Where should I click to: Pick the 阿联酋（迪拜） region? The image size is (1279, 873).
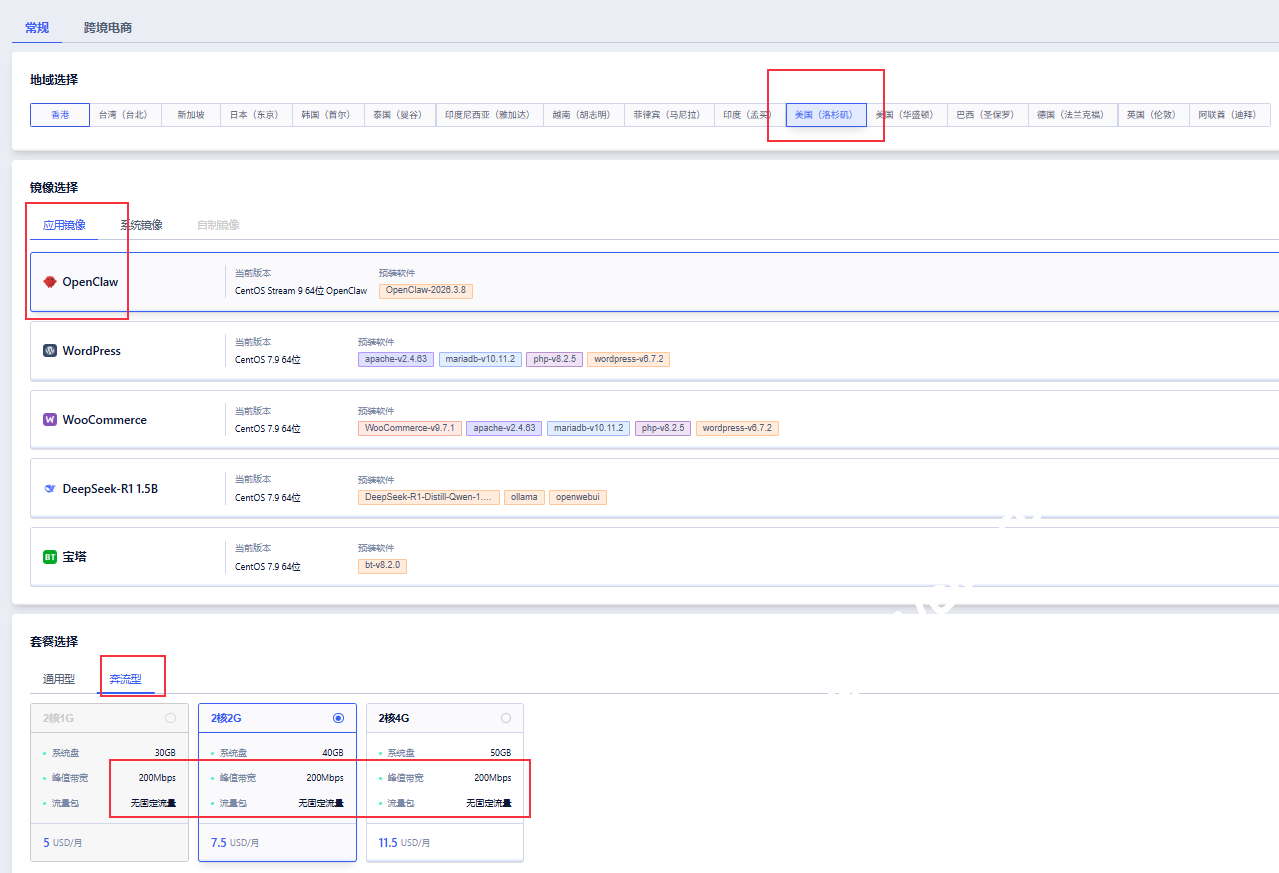tap(1229, 115)
